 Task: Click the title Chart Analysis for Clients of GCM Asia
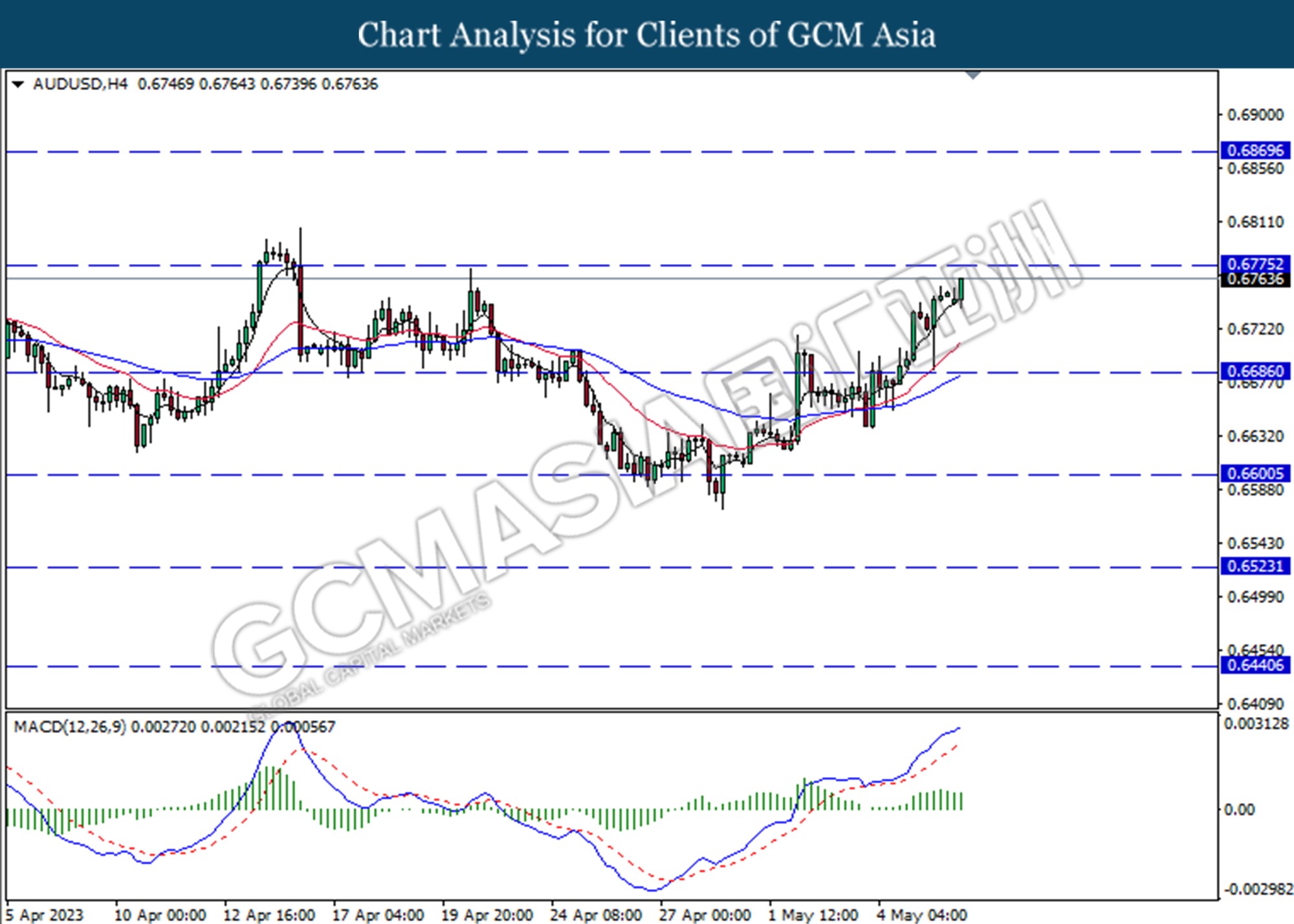click(646, 35)
